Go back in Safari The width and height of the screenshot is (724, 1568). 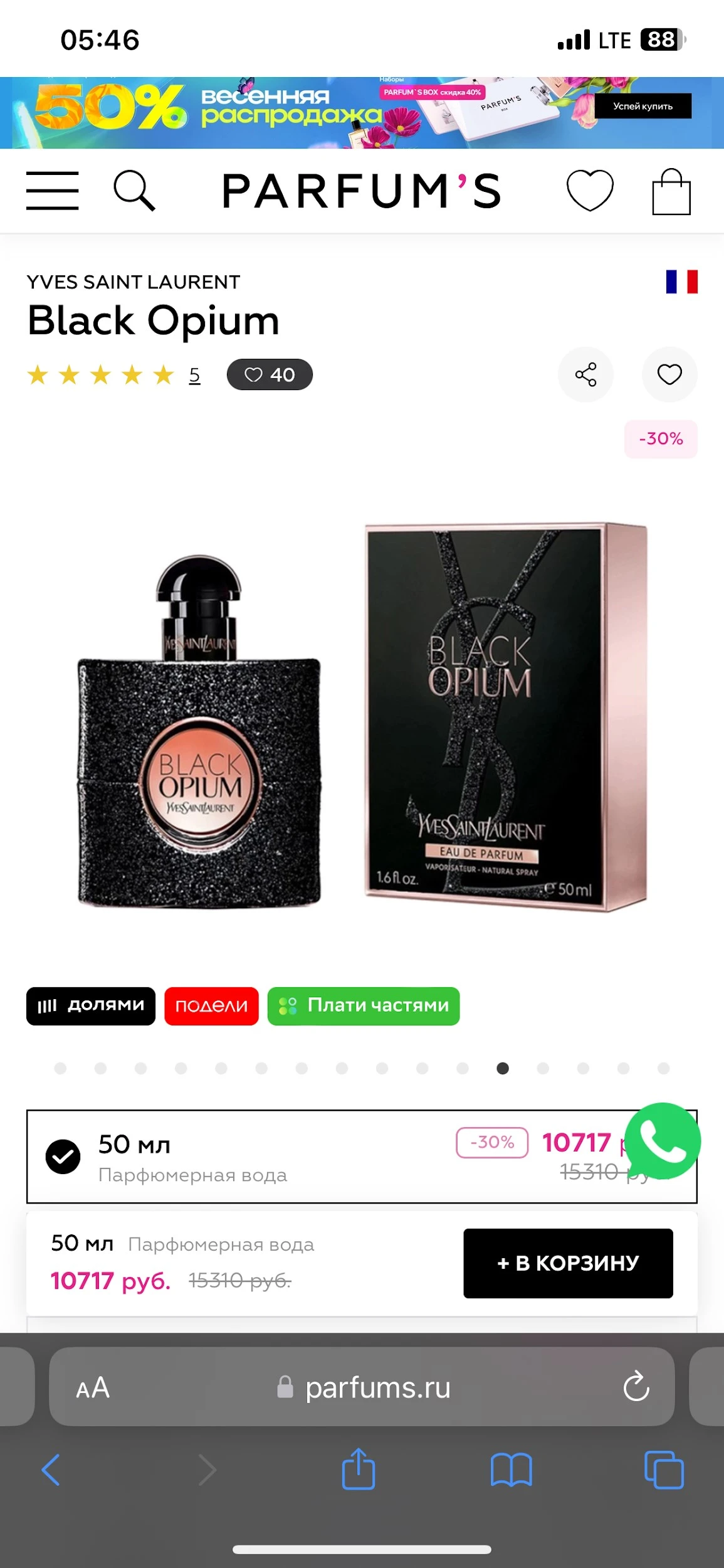click(51, 1470)
